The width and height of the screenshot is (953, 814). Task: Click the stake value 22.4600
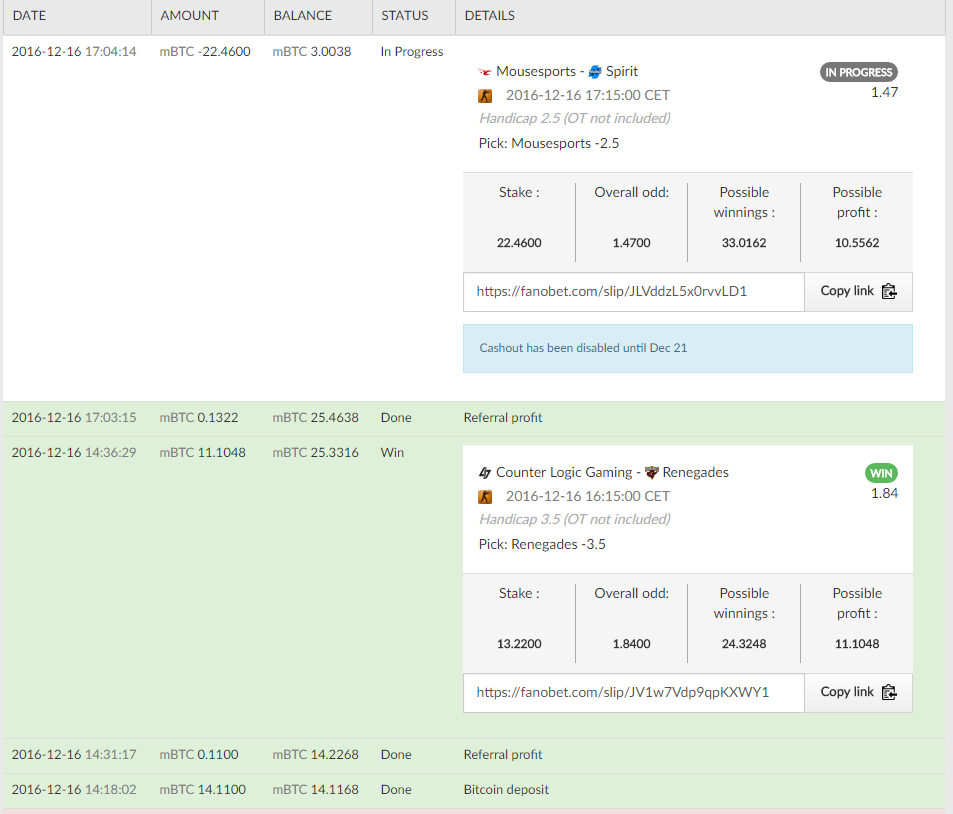click(x=519, y=243)
